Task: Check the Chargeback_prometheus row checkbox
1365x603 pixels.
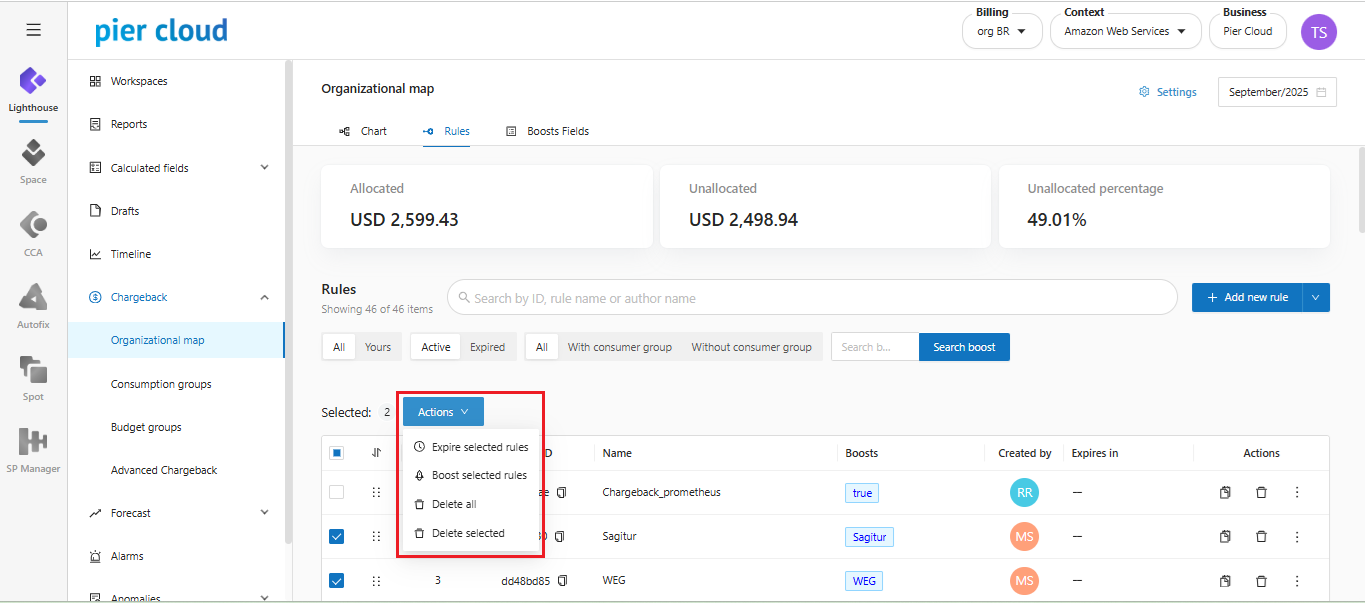Action: click(337, 493)
